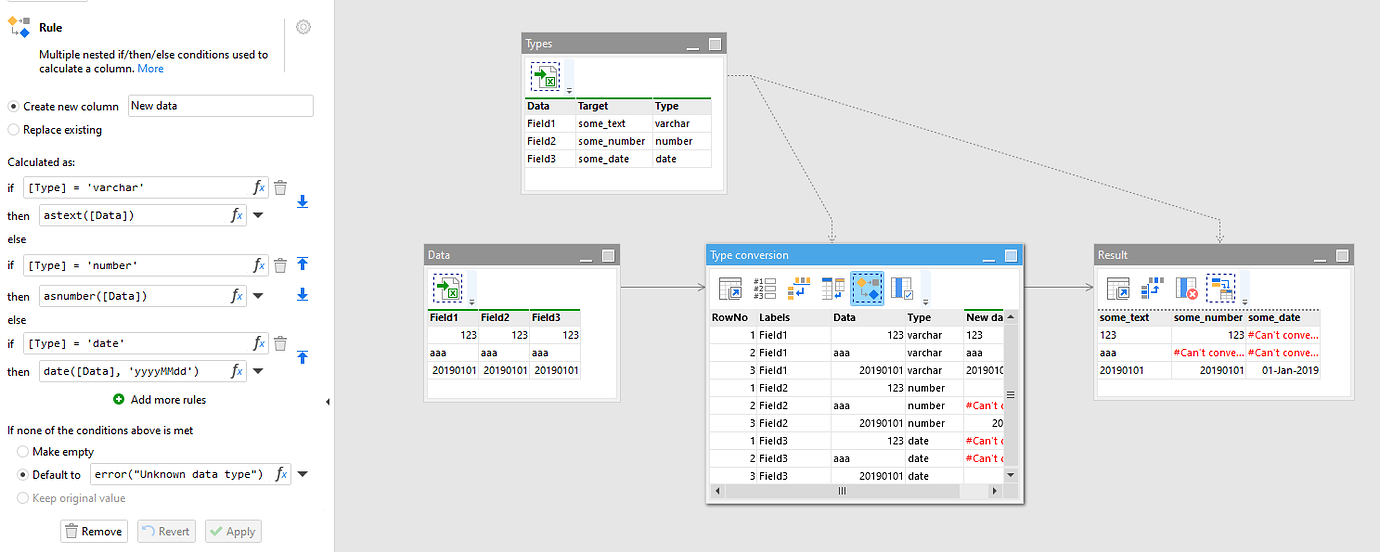
Task: Click the remove column icon in Result
Action: click(x=1186, y=289)
